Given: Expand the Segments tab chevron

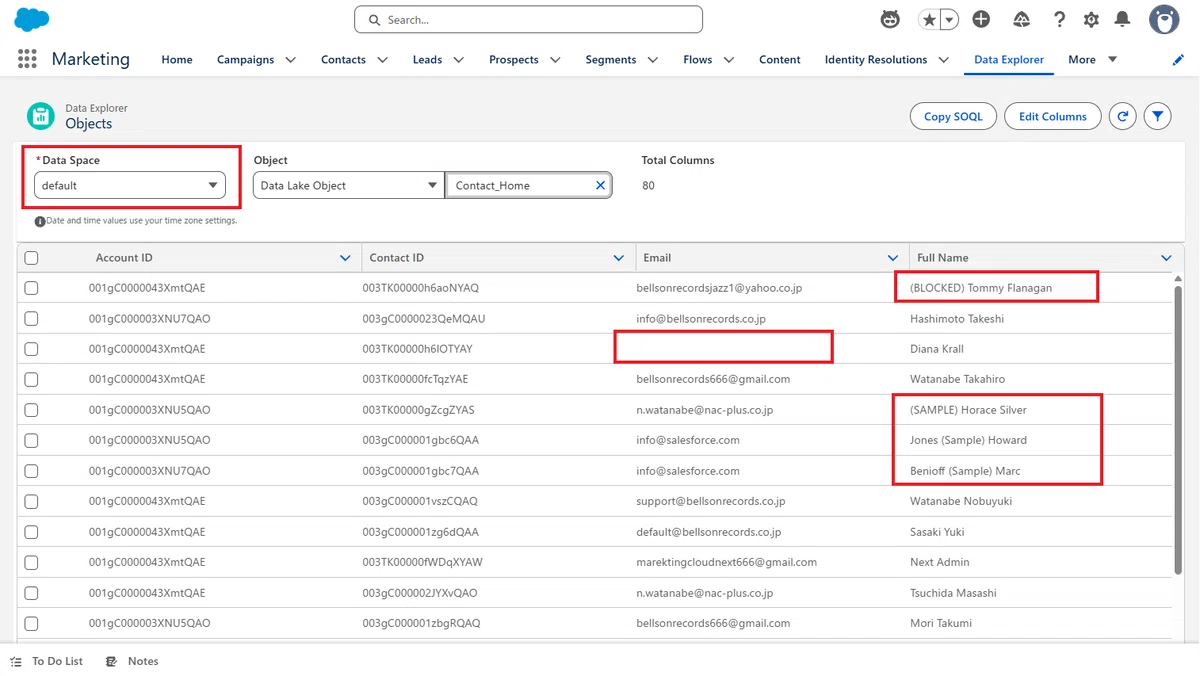Looking at the screenshot, I should 653,60.
